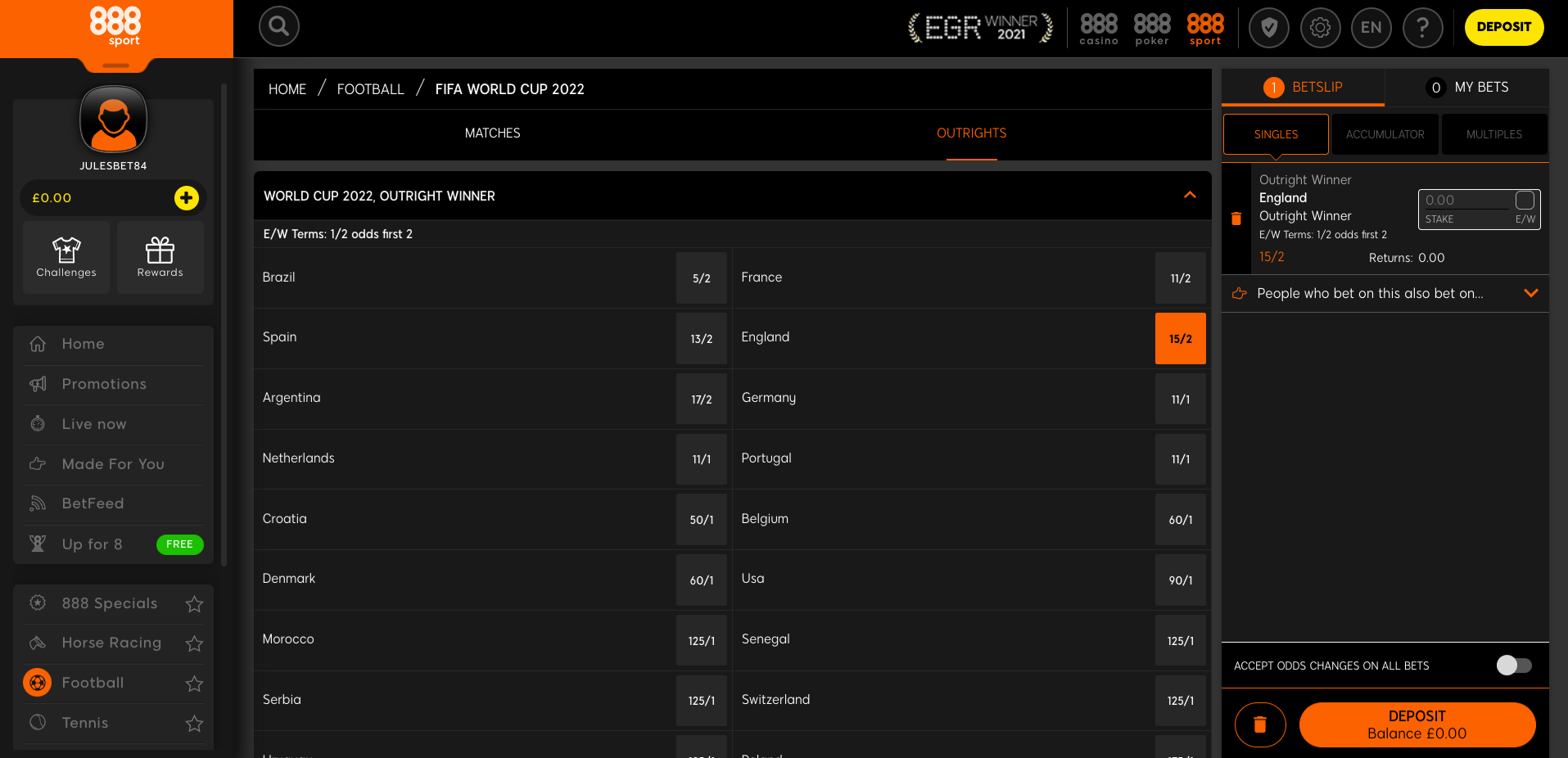The image size is (1568, 758).
Task: Open Rewards gift icon tile
Action: (160, 257)
